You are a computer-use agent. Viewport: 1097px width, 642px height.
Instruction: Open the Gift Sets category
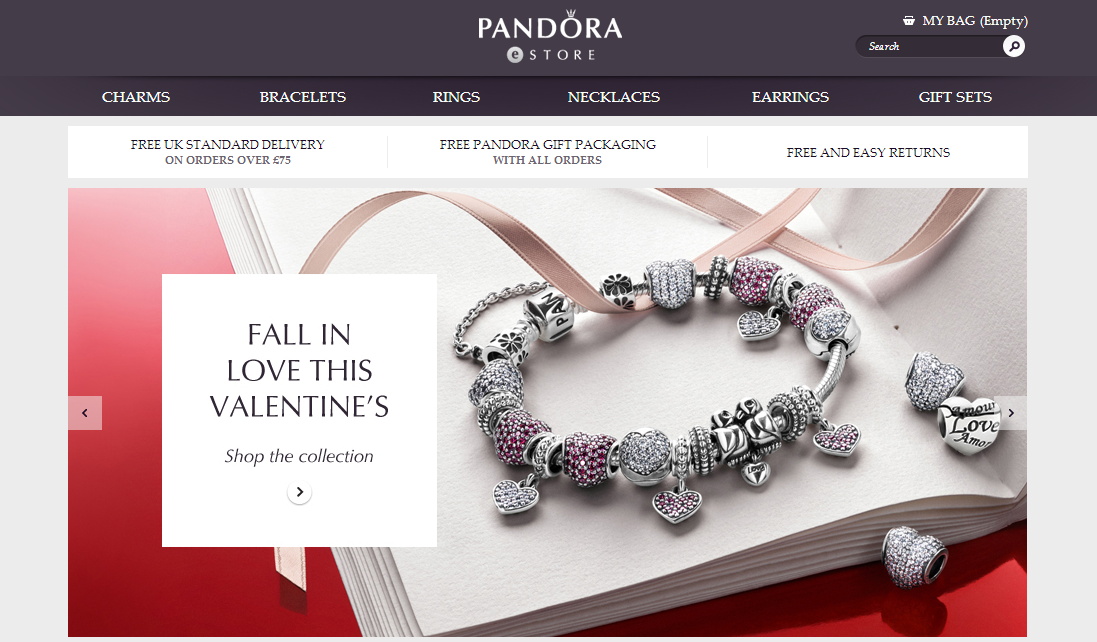tap(955, 97)
